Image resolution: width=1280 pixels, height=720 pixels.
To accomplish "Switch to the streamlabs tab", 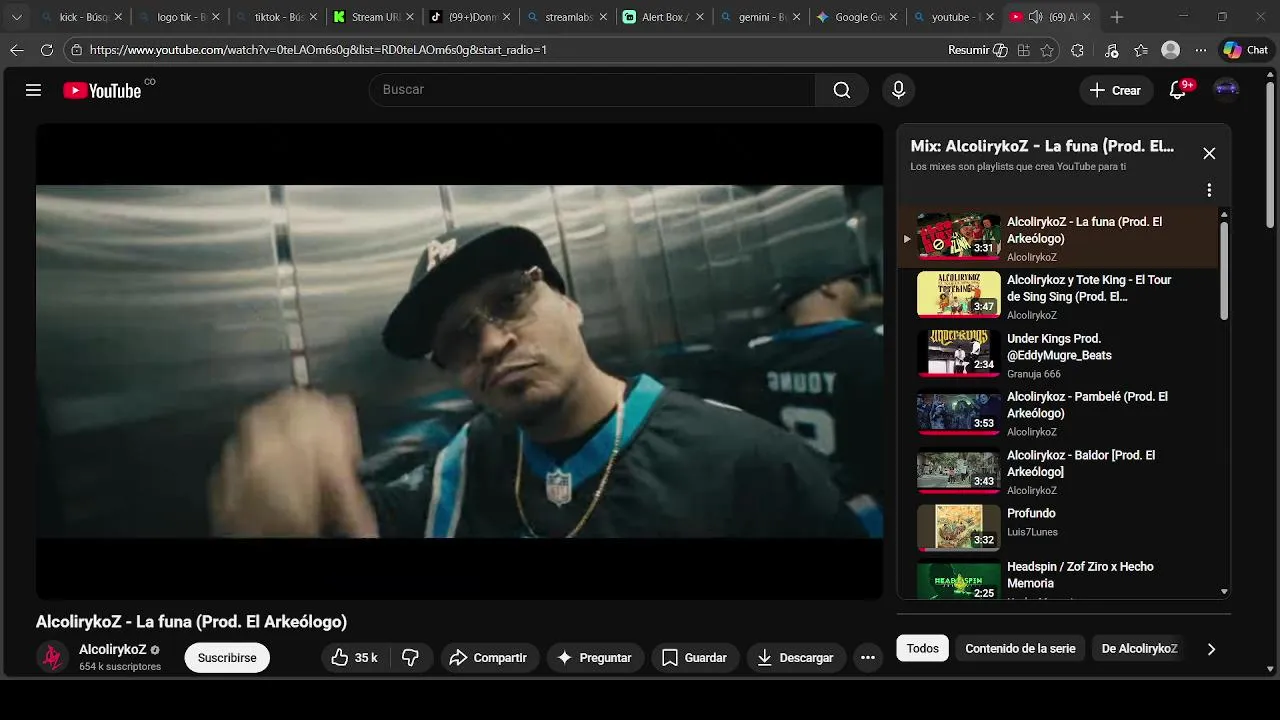I will pyautogui.click(x=566, y=17).
